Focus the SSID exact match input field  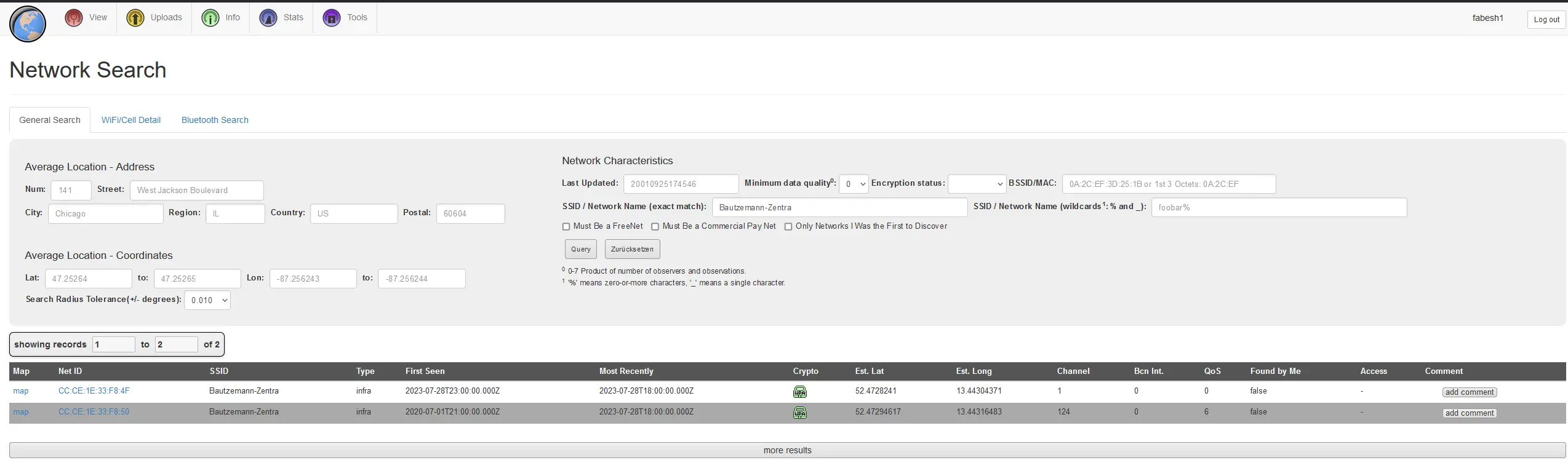coord(839,208)
